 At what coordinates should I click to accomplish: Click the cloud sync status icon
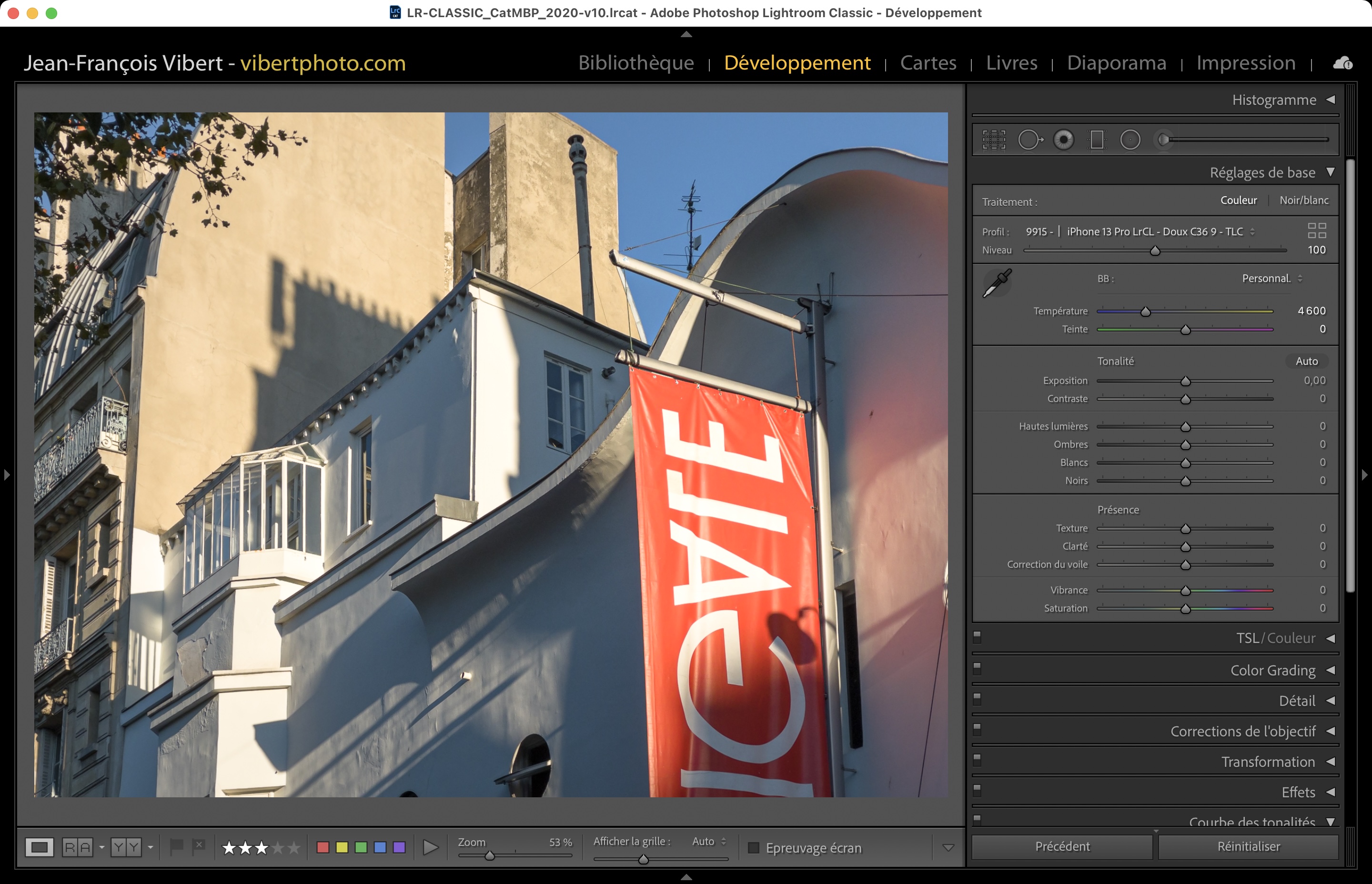(x=1342, y=63)
